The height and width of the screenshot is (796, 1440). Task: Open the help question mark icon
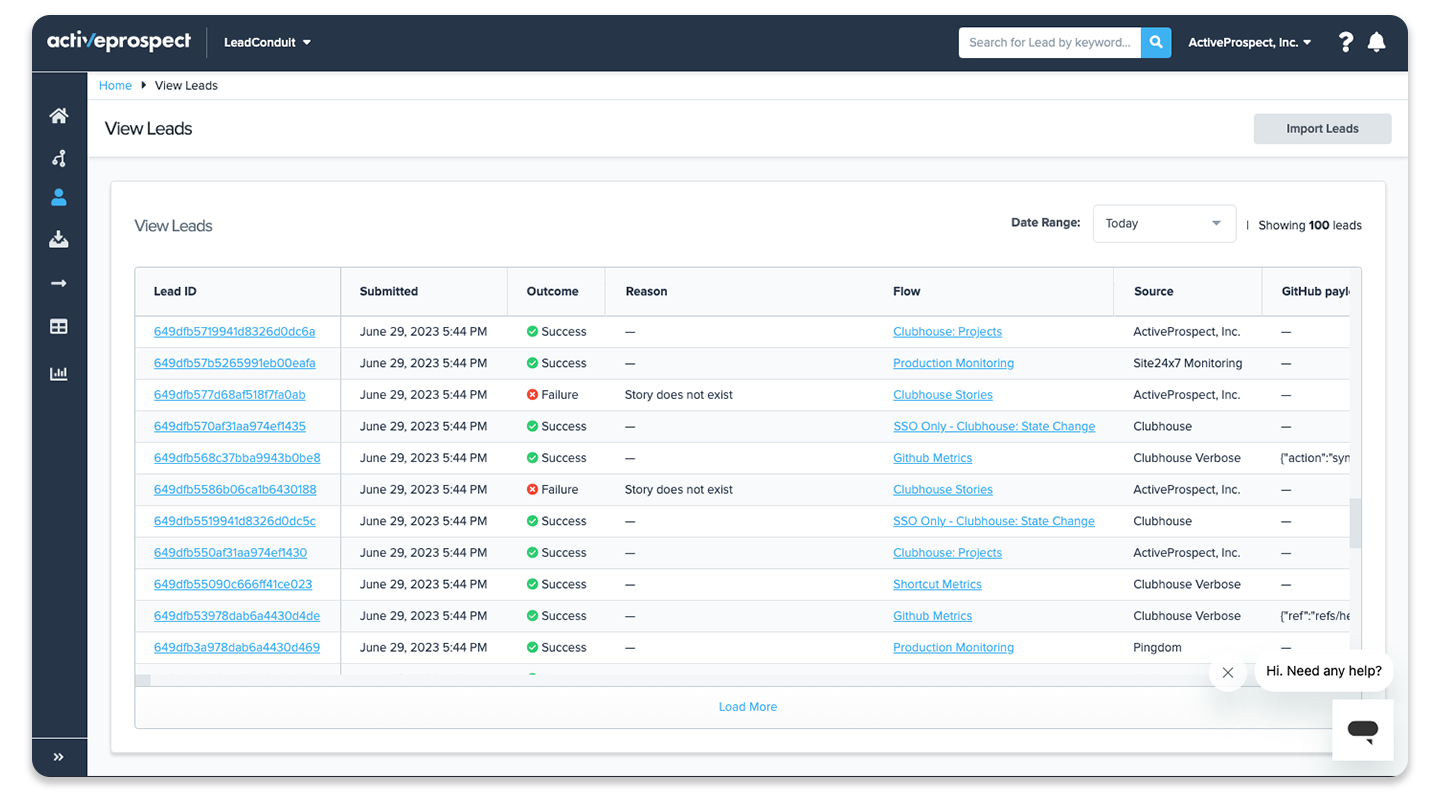tap(1346, 42)
